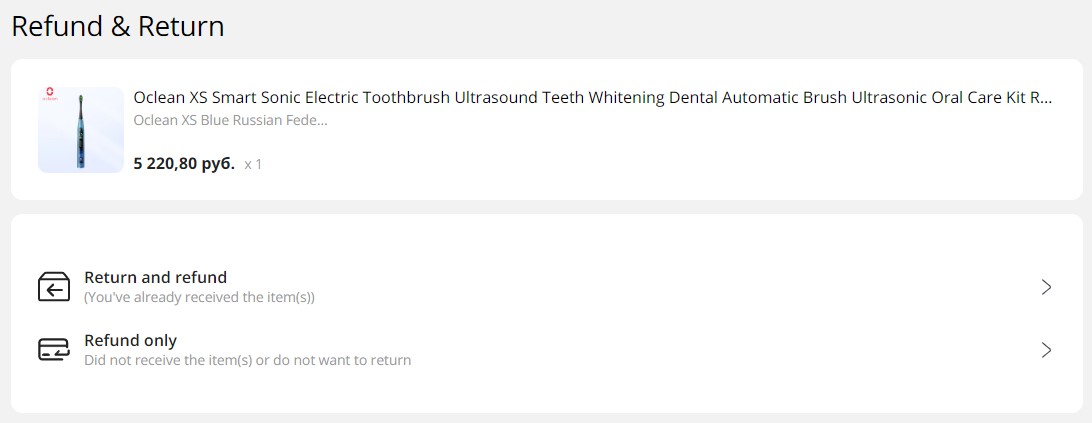Click empty space in the product card
Image resolution: width=1092 pixels, height=423 pixels.
[x=662, y=160]
